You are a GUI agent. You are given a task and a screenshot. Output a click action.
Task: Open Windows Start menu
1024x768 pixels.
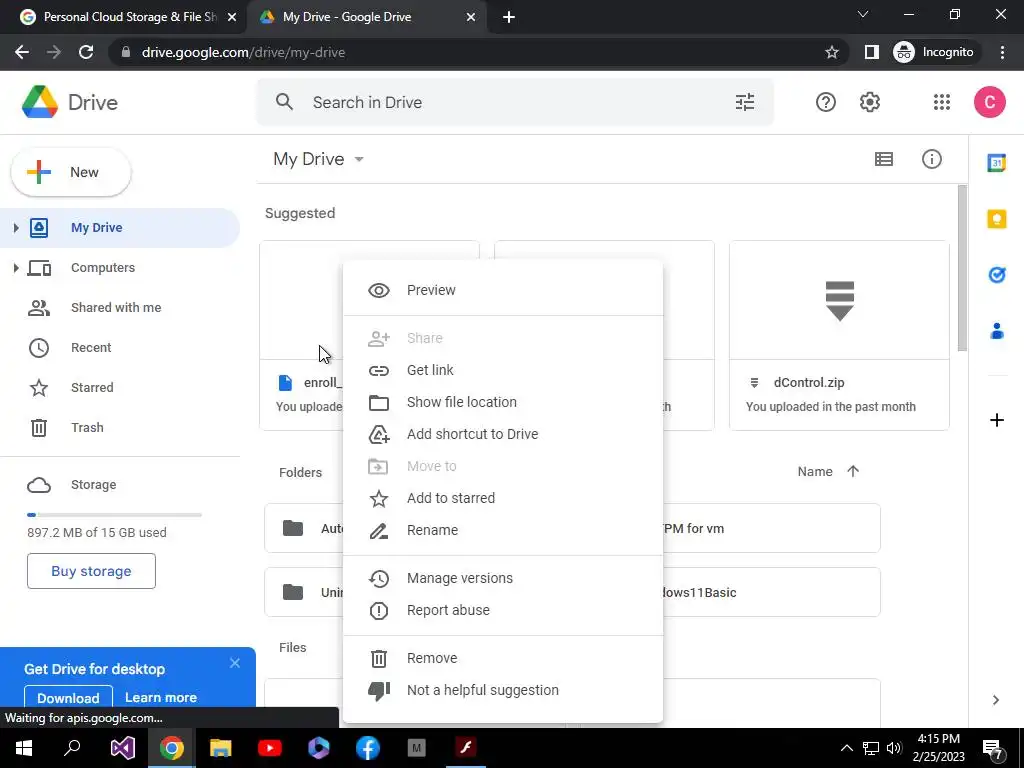[24, 748]
